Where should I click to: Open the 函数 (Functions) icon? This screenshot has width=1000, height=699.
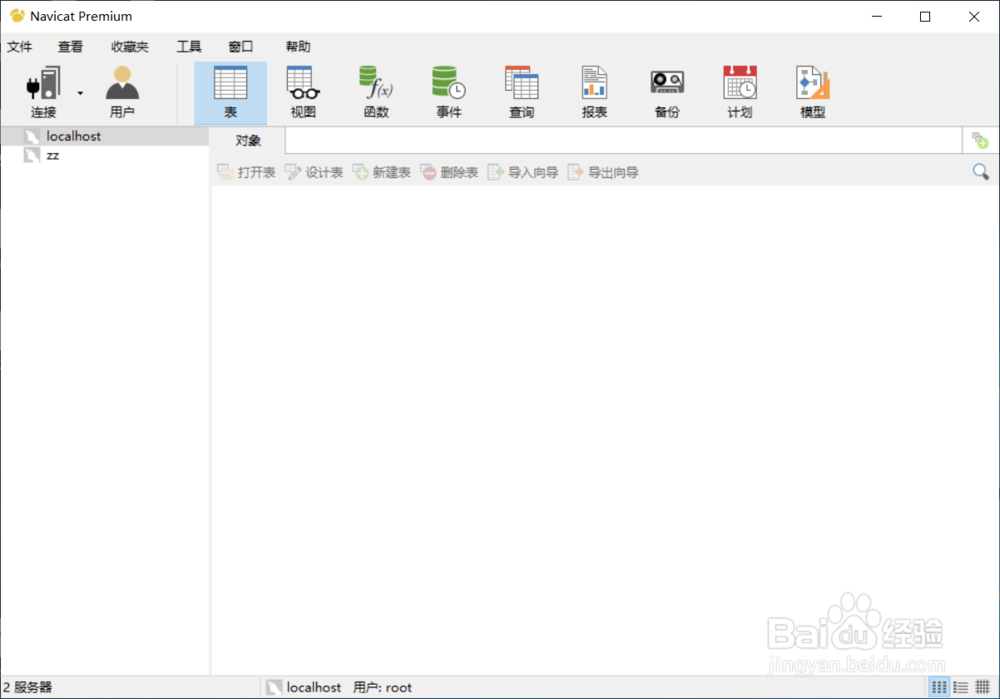(376, 90)
